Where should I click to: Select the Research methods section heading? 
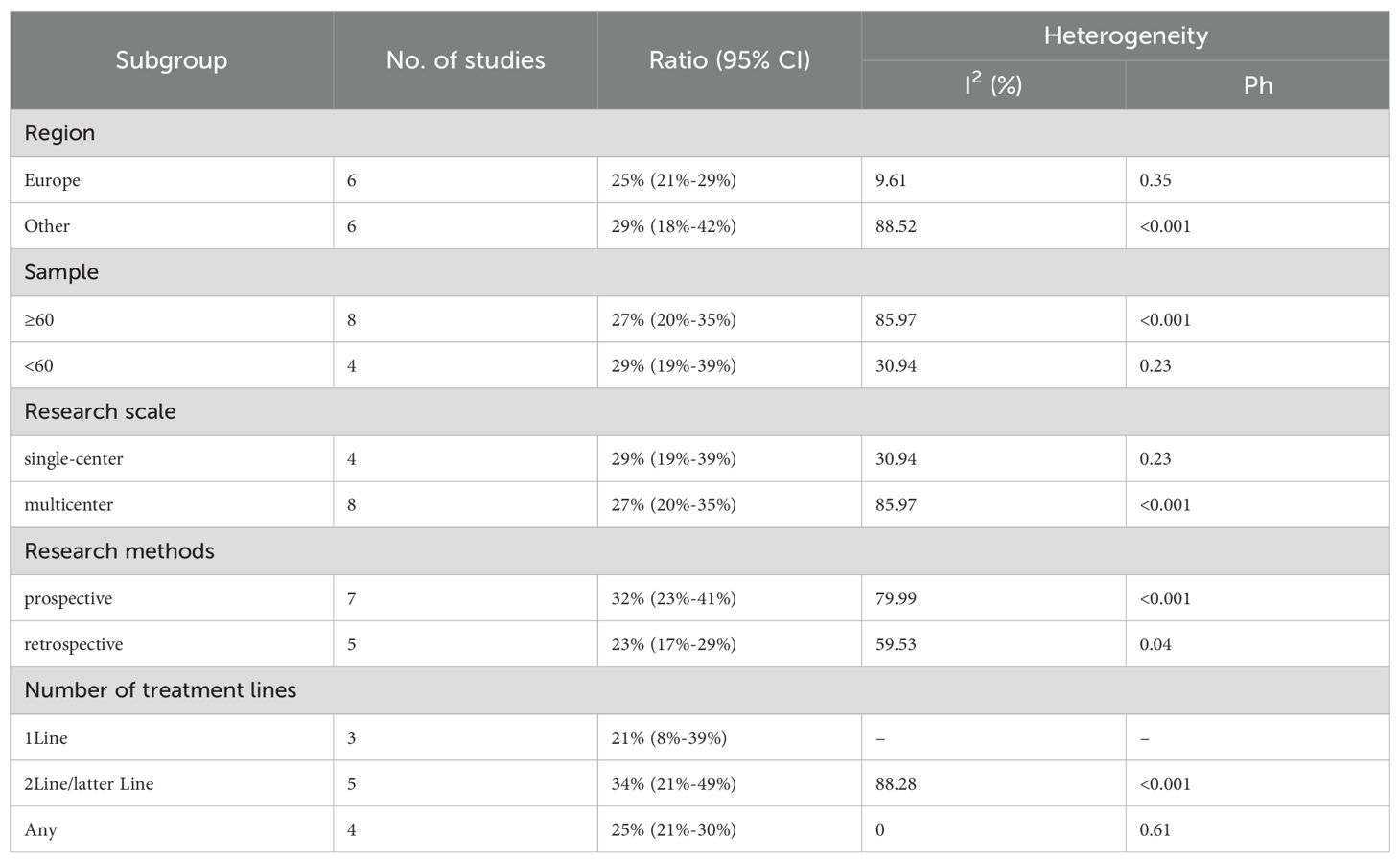(119, 551)
